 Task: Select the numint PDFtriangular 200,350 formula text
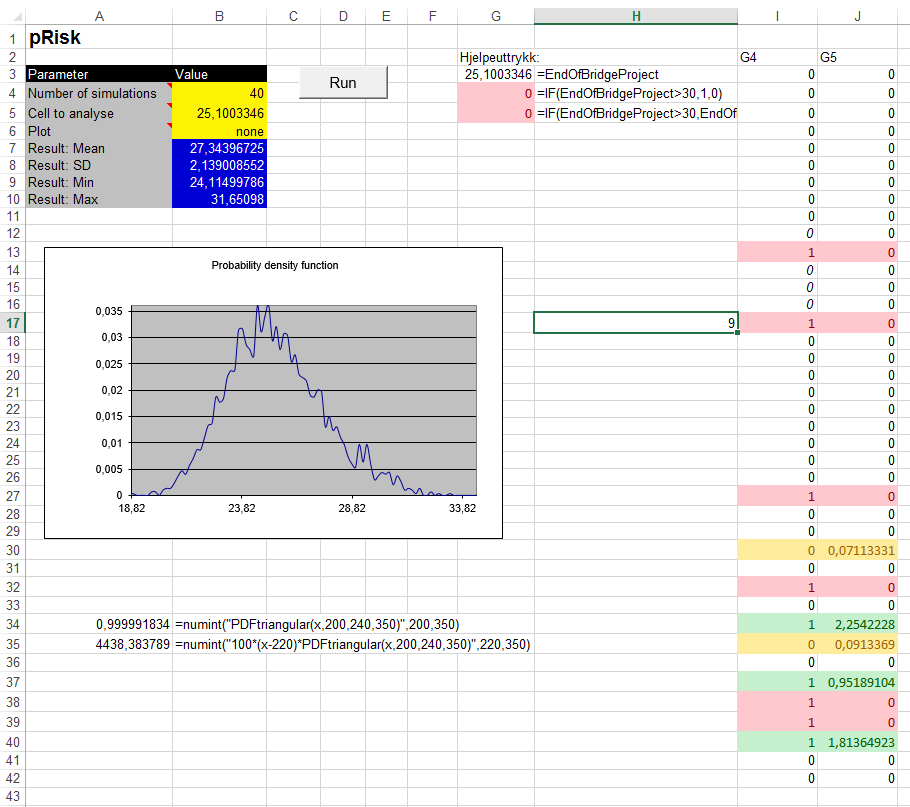click(317, 624)
